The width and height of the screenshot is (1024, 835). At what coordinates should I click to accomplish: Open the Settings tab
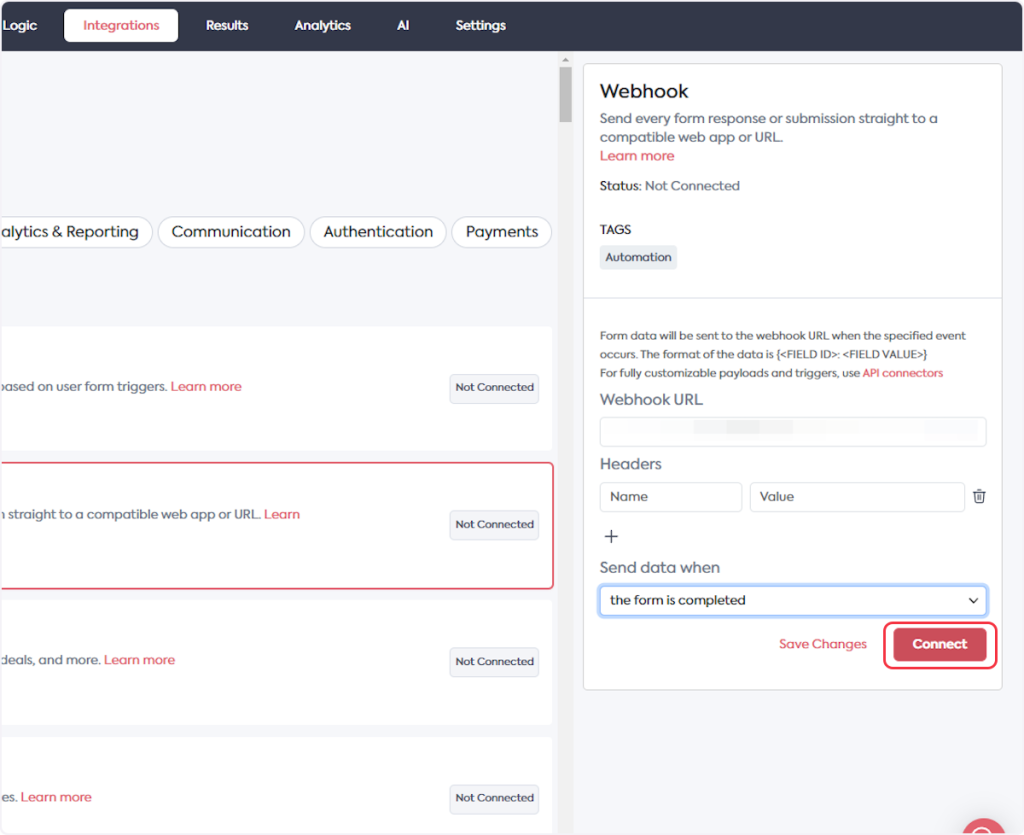(x=480, y=25)
